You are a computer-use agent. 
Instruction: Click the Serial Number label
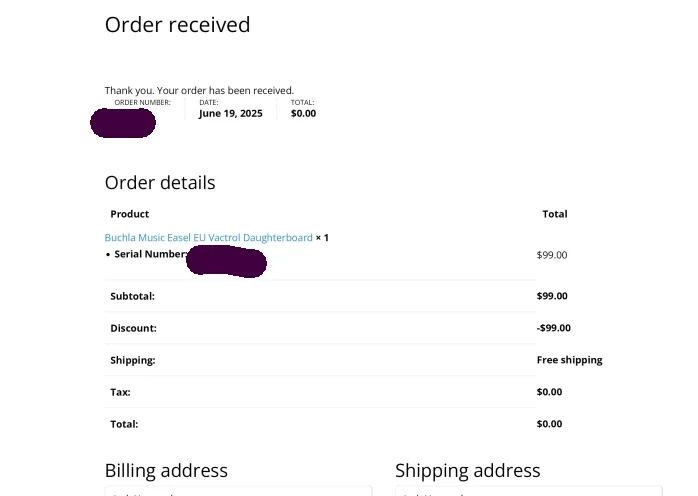coord(150,255)
